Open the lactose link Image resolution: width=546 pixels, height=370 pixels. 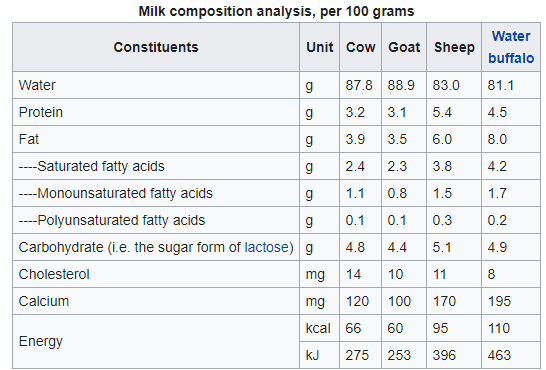[x=266, y=247]
